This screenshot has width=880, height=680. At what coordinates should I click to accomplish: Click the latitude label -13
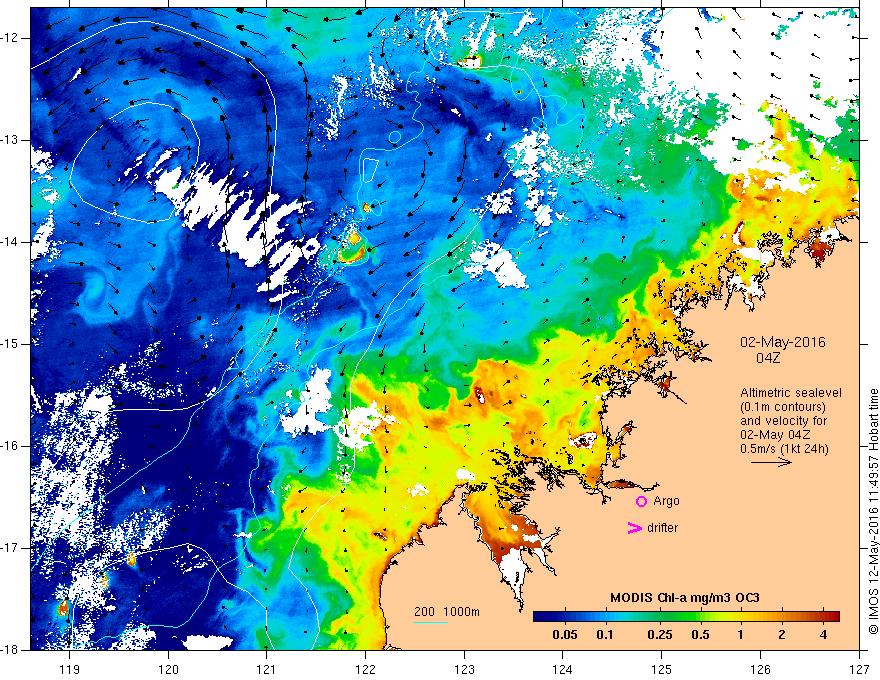click(x=10, y=140)
